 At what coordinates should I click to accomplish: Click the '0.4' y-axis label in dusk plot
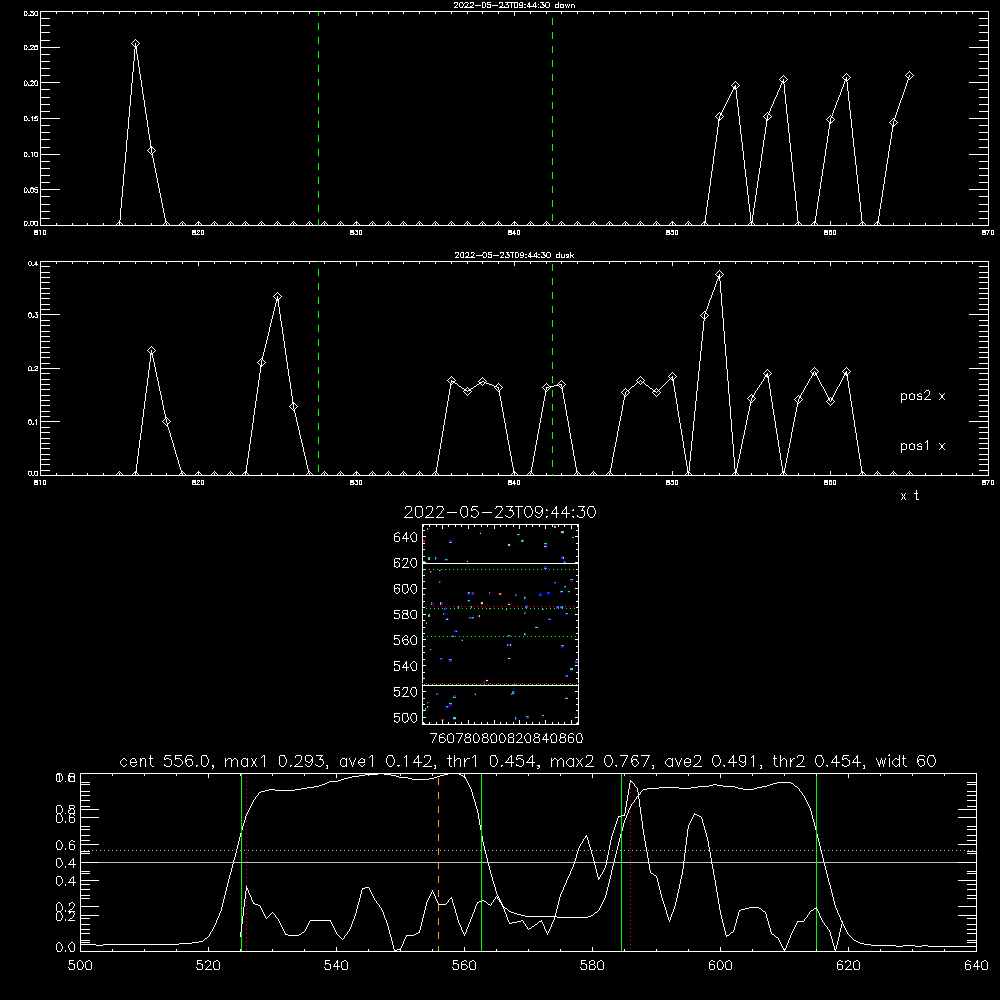click(x=32, y=263)
